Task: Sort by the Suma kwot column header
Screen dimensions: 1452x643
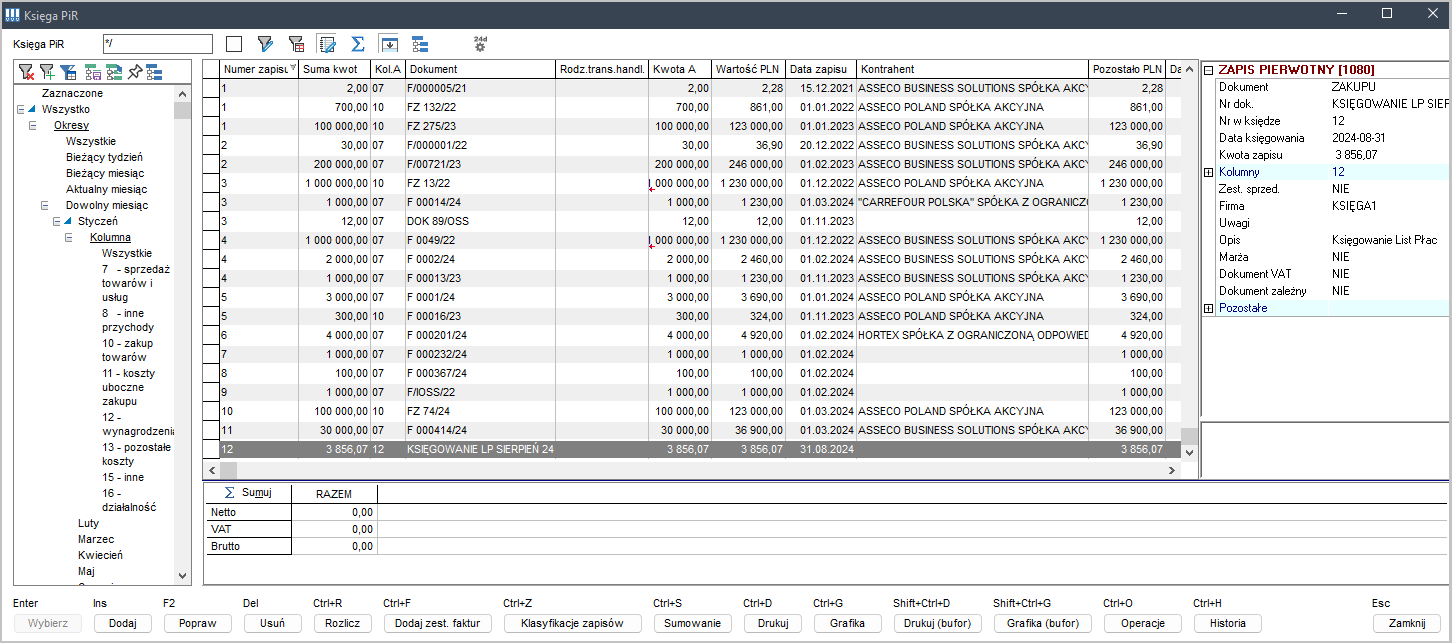Action: coord(335,69)
